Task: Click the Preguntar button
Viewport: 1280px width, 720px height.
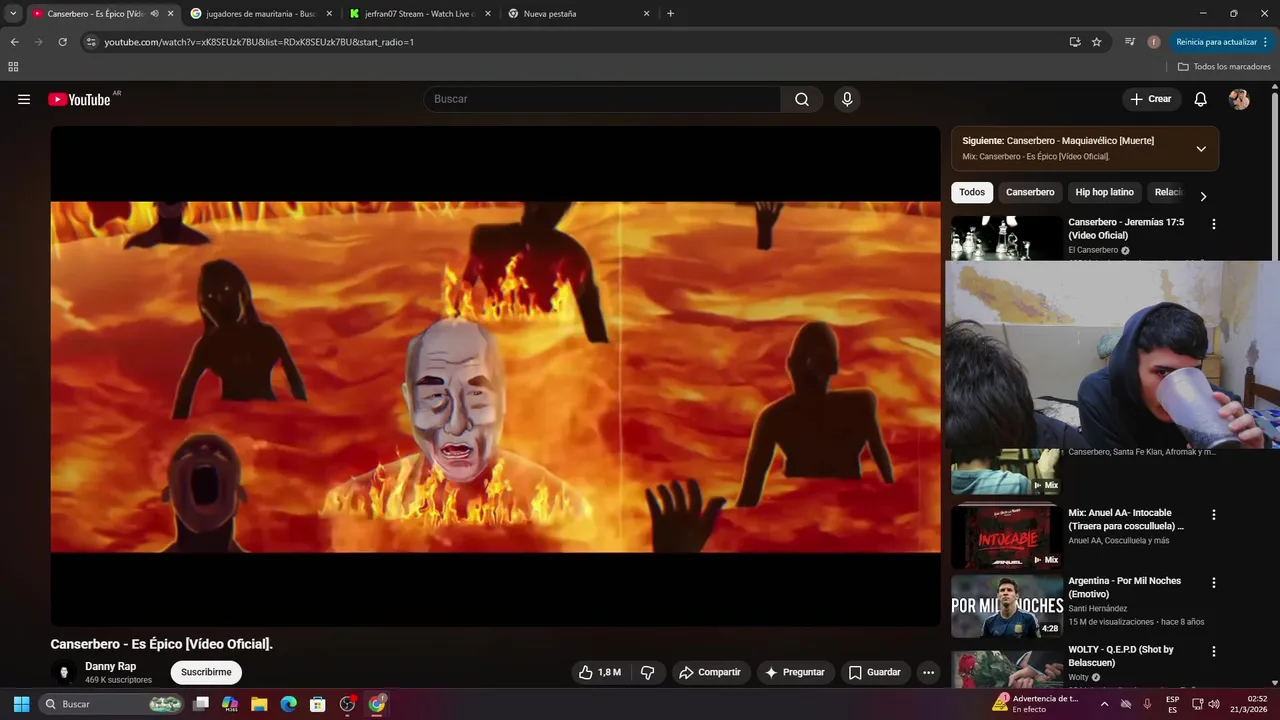Action: tap(795, 672)
